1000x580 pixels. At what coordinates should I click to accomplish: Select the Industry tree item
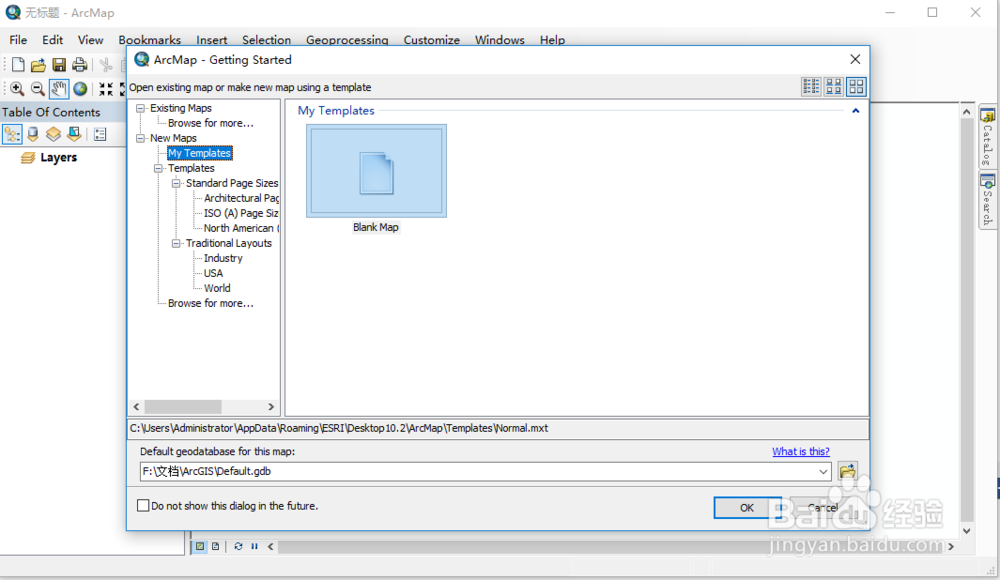coord(223,258)
